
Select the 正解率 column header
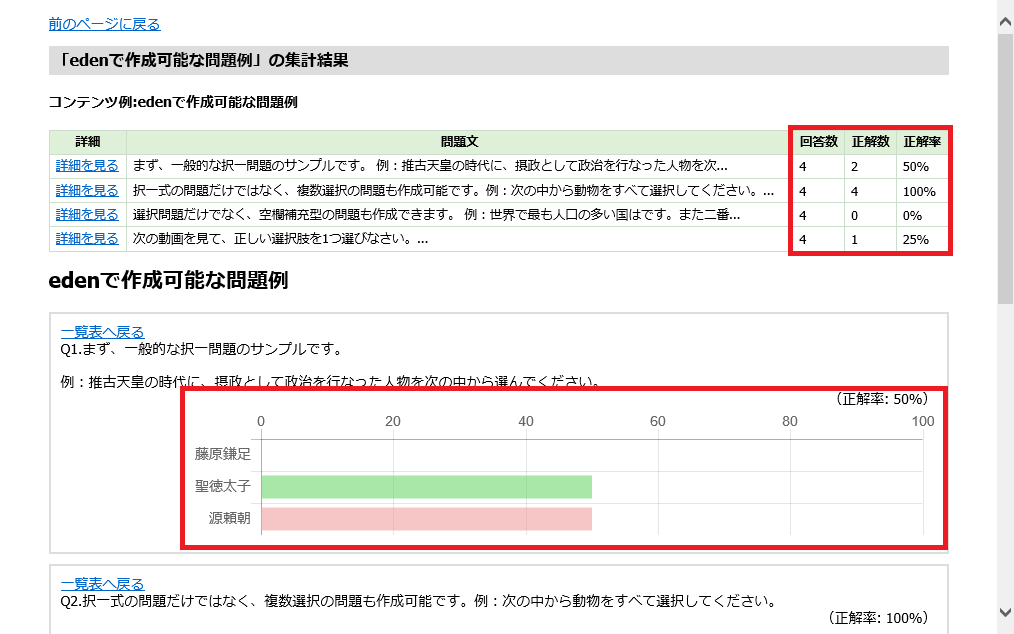point(922,142)
